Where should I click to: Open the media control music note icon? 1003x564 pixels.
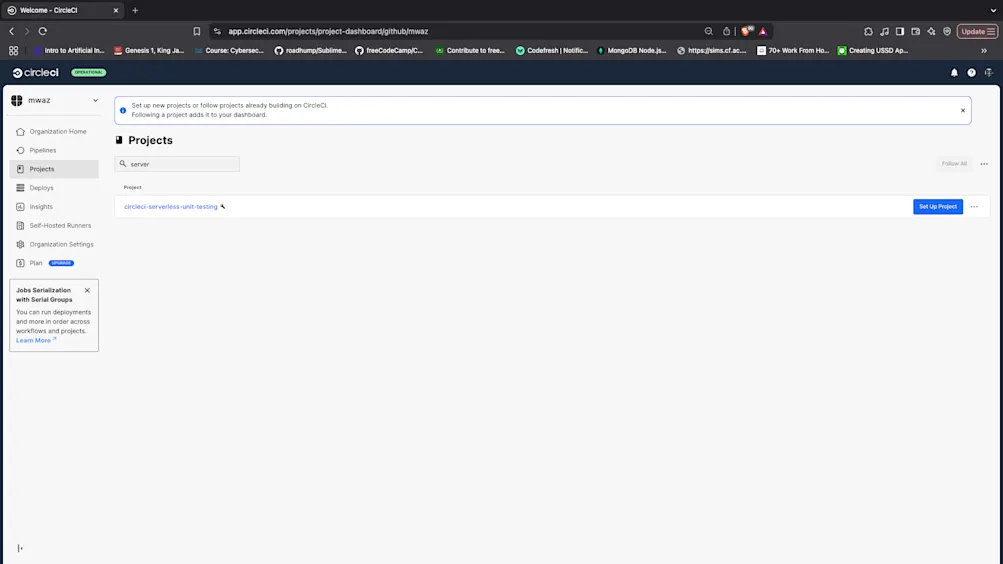[884, 31]
